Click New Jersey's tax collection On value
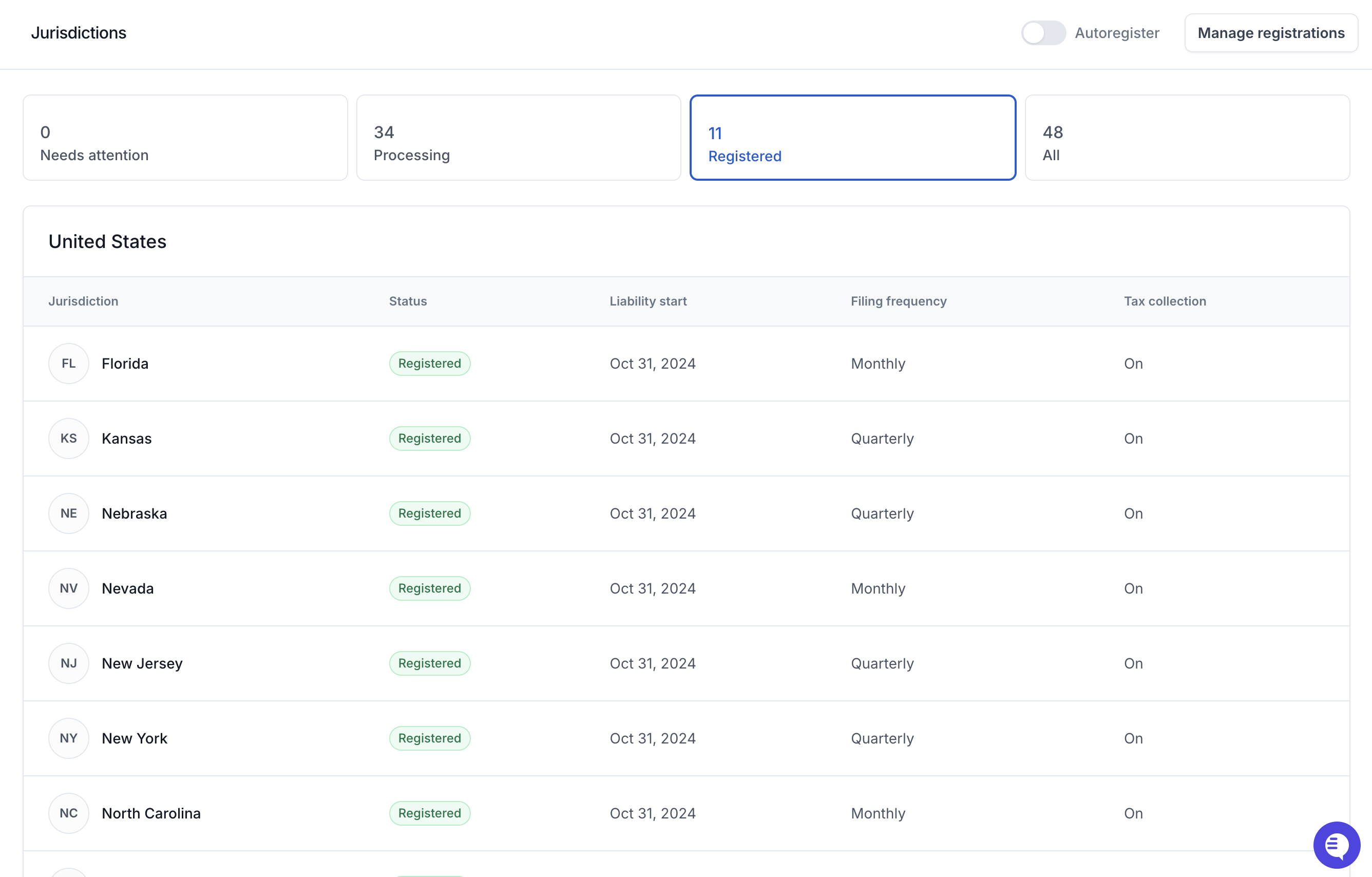Viewport: 1372px width, 877px height. 1133,663
